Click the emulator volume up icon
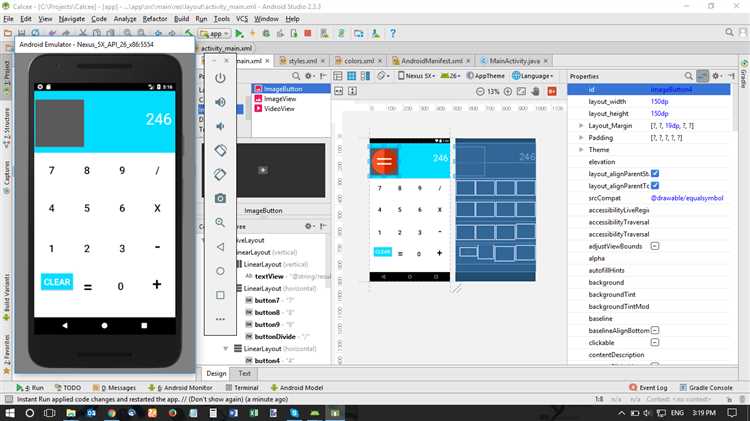The height and width of the screenshot is (421, 750). (x=220, y=102)
